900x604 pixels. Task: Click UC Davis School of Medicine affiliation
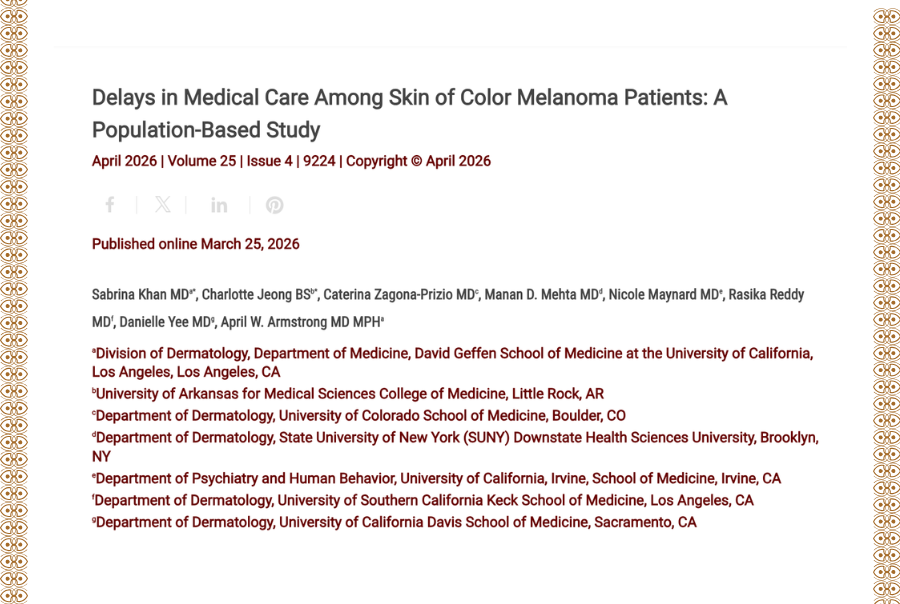[x=396, y=522]
